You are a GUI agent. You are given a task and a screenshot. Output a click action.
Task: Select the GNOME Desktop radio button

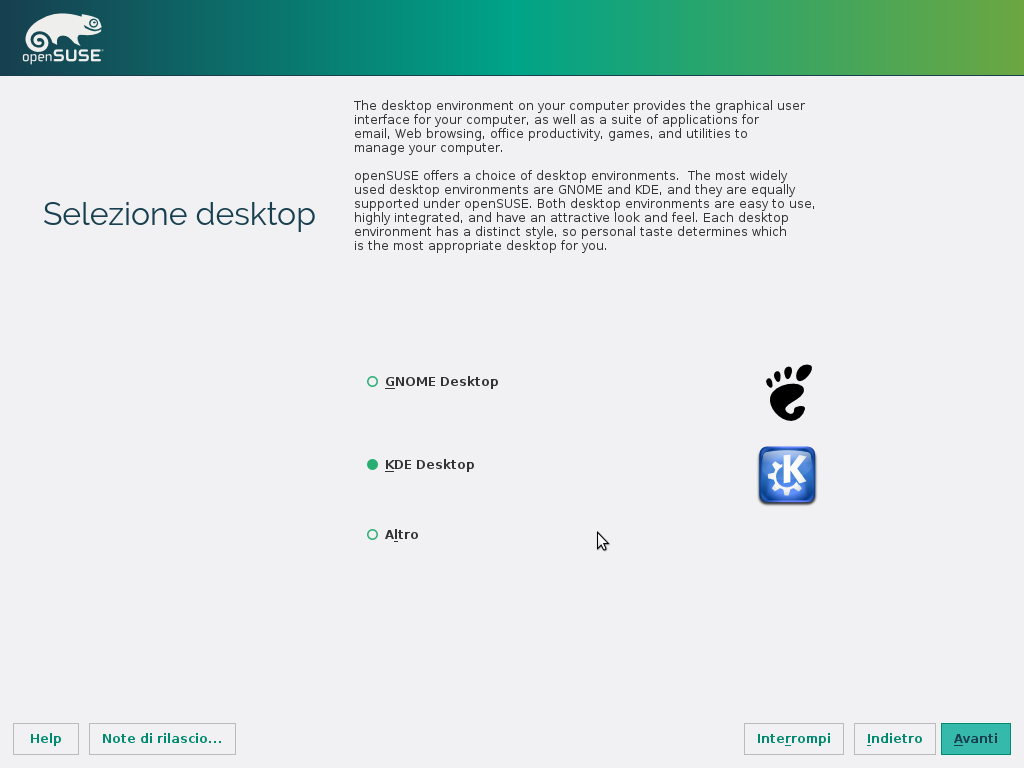tap(372, 381)
